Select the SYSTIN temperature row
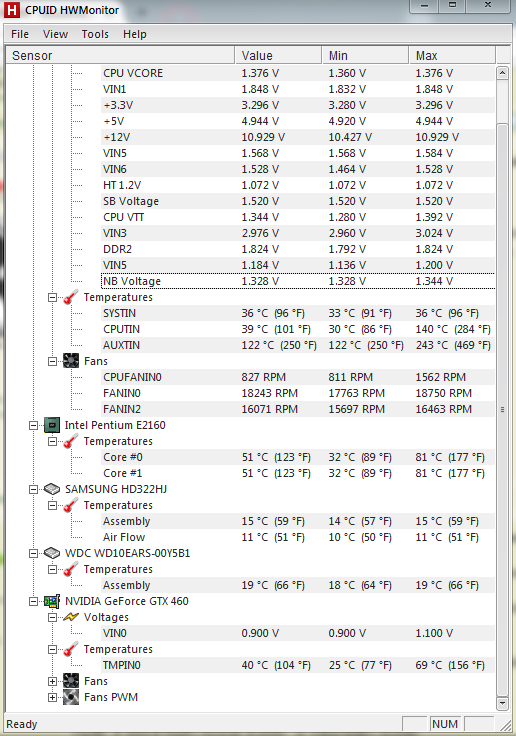The width and height of the screenshot is (516, 736). [298, 313]
